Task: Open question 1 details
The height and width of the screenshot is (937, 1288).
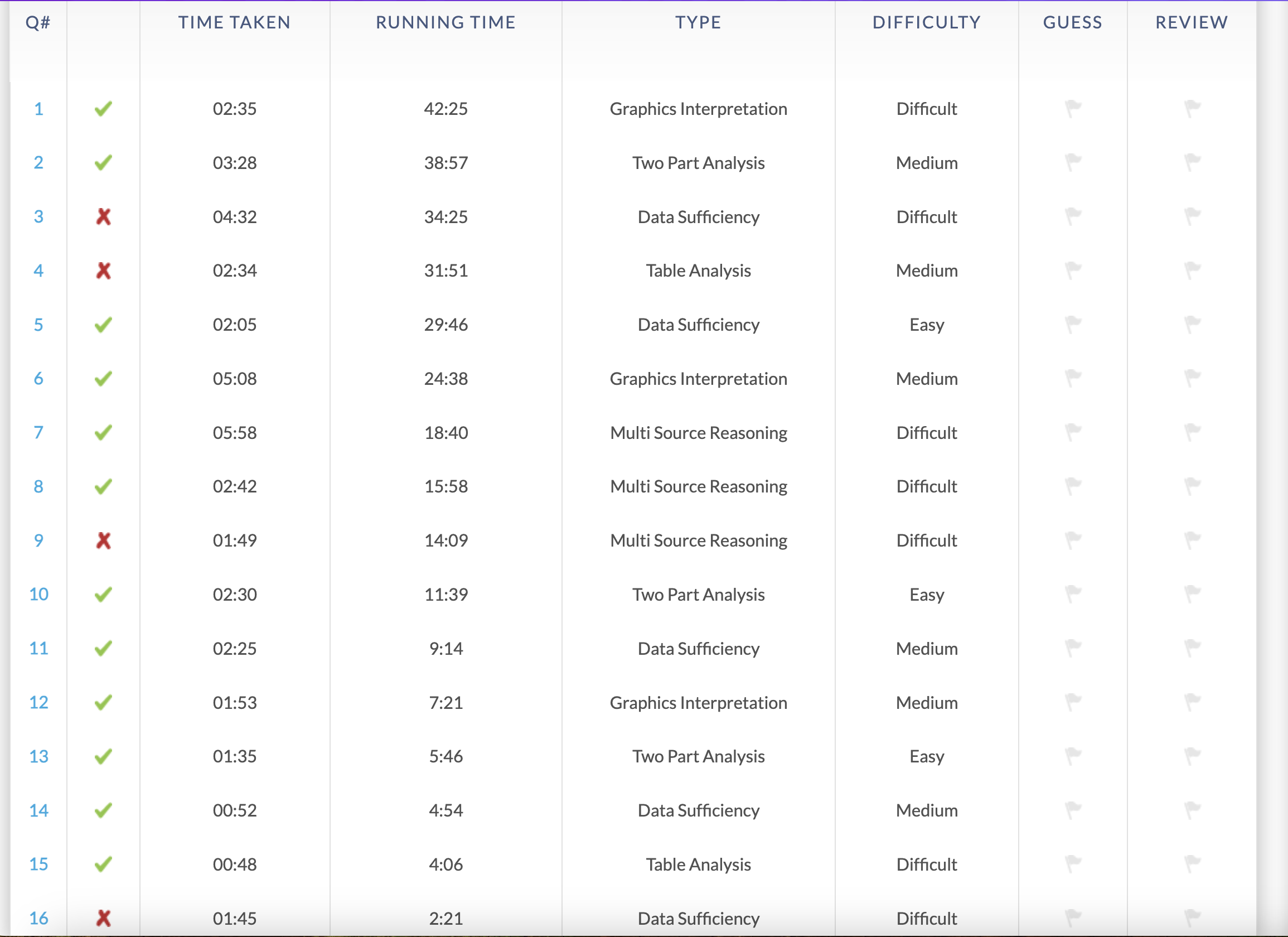Action: (38, 109)
